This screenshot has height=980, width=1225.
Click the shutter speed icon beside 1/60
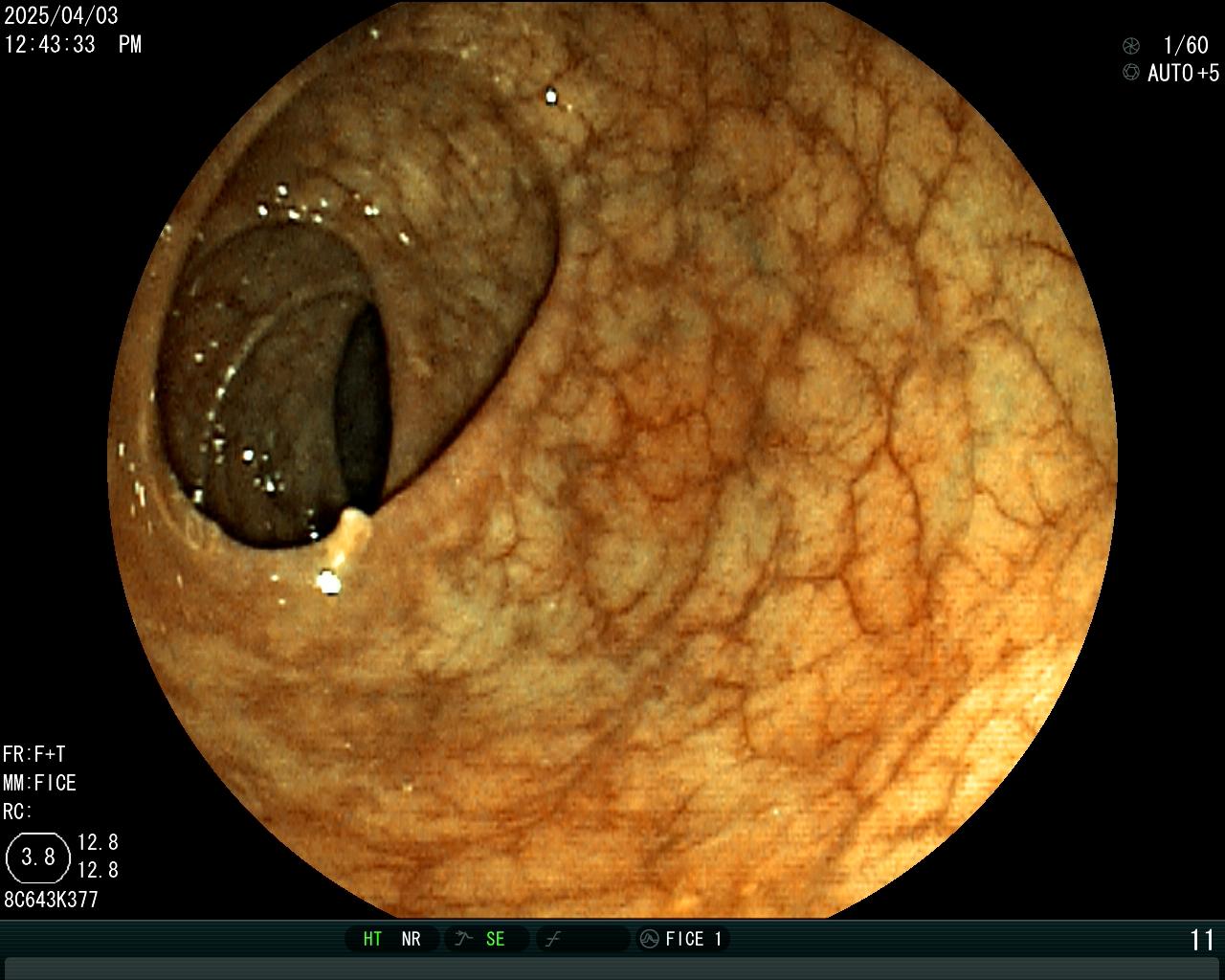coord(1131,45)
